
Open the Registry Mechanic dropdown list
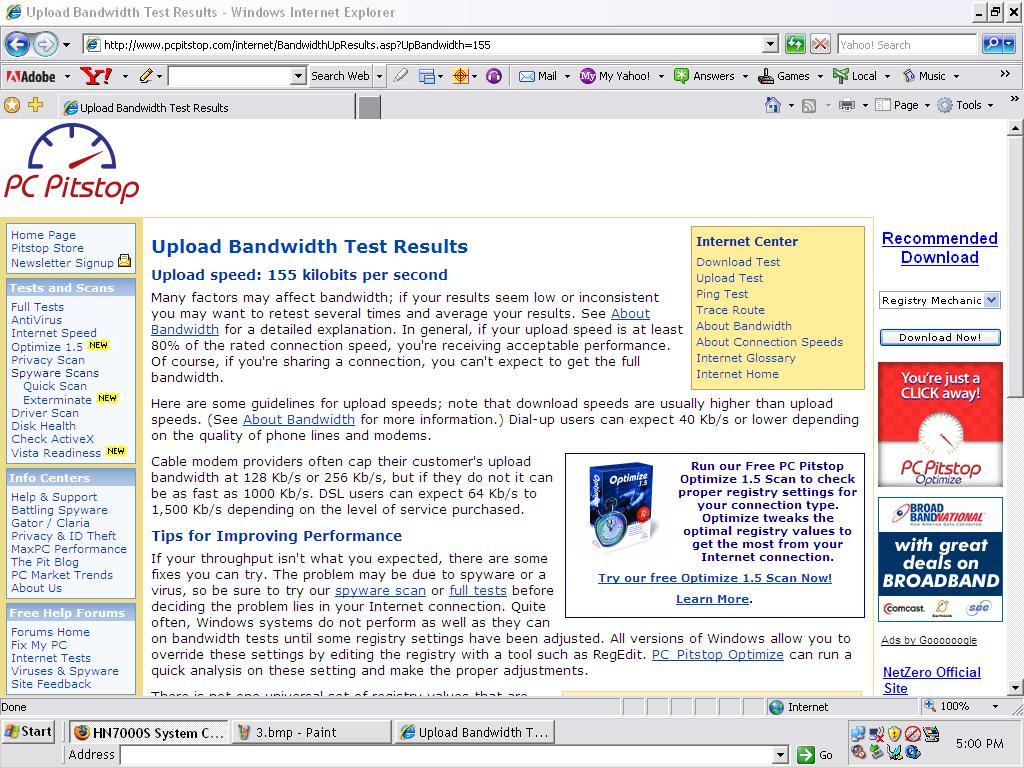tap(991, 300)
